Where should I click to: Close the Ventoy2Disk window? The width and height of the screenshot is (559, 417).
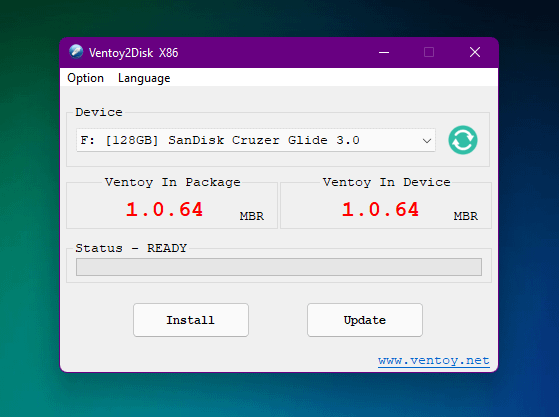click(x=475, y=52)
